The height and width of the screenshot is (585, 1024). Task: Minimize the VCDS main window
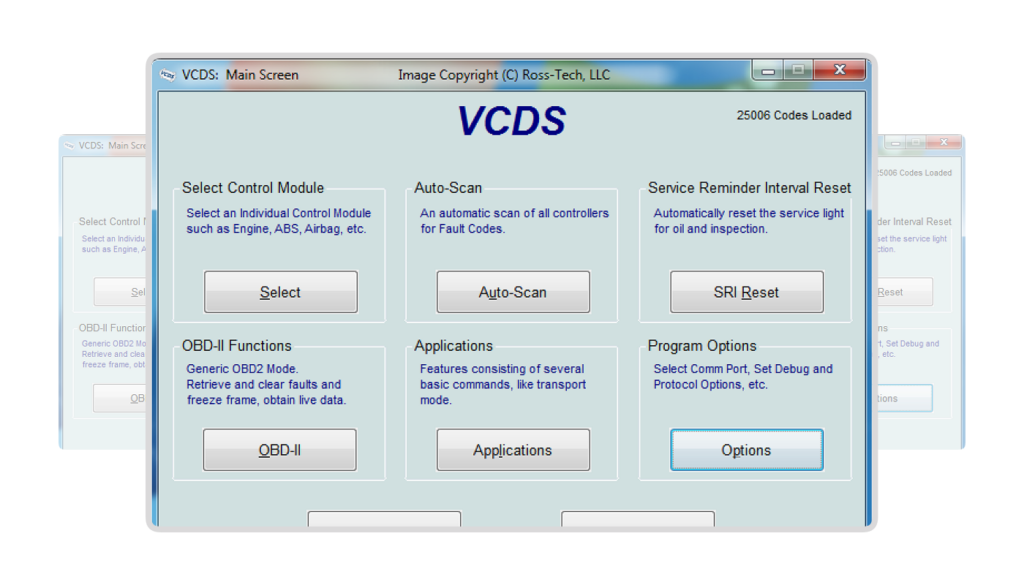click(x=767, y=70)
